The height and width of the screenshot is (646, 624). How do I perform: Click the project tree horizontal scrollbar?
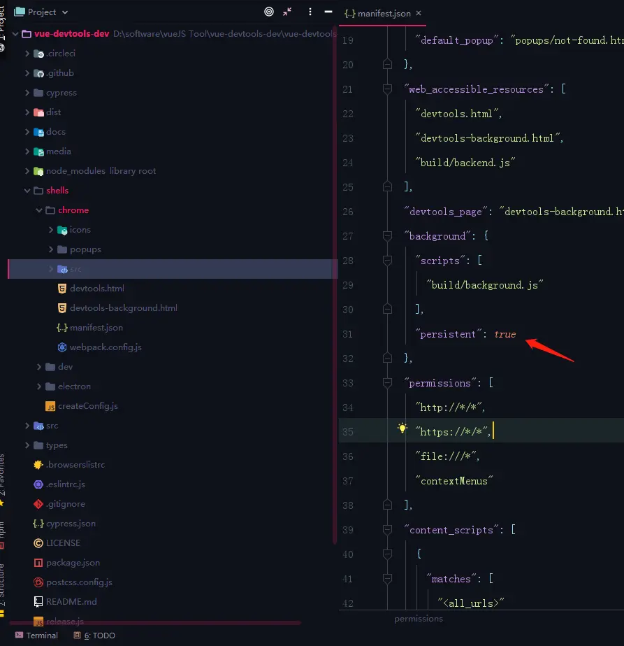(154, 623)
